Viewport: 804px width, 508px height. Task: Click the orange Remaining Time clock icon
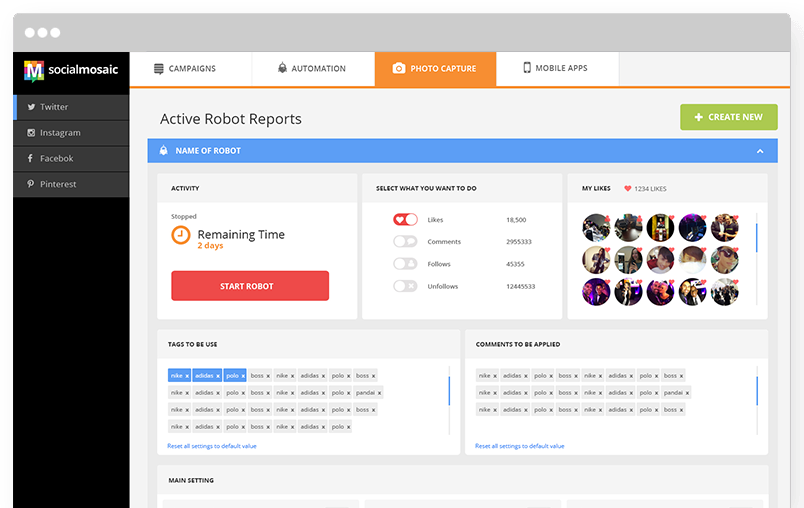pyautogui.click(x=181, y=235)
